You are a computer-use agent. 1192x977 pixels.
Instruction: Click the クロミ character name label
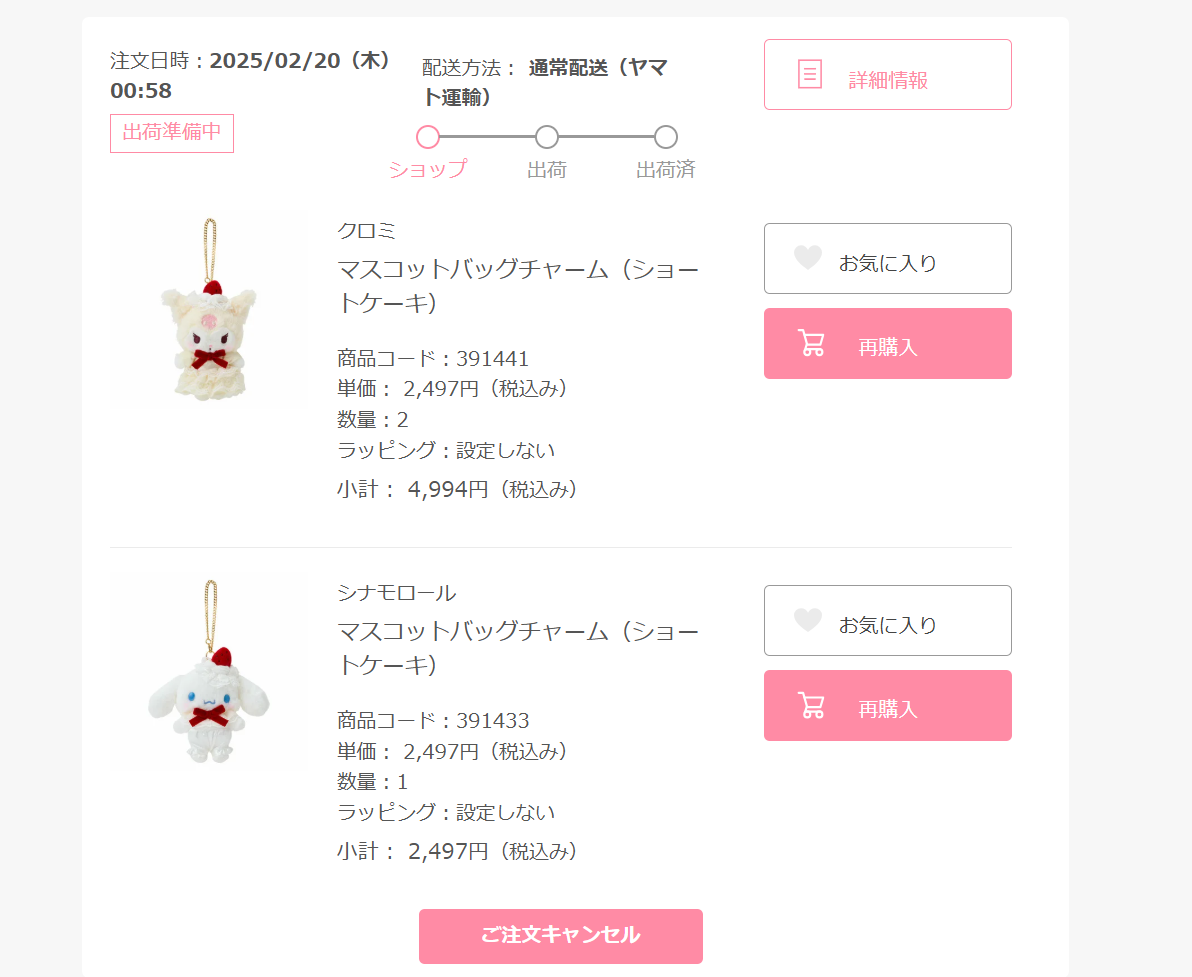pos(366,230)
